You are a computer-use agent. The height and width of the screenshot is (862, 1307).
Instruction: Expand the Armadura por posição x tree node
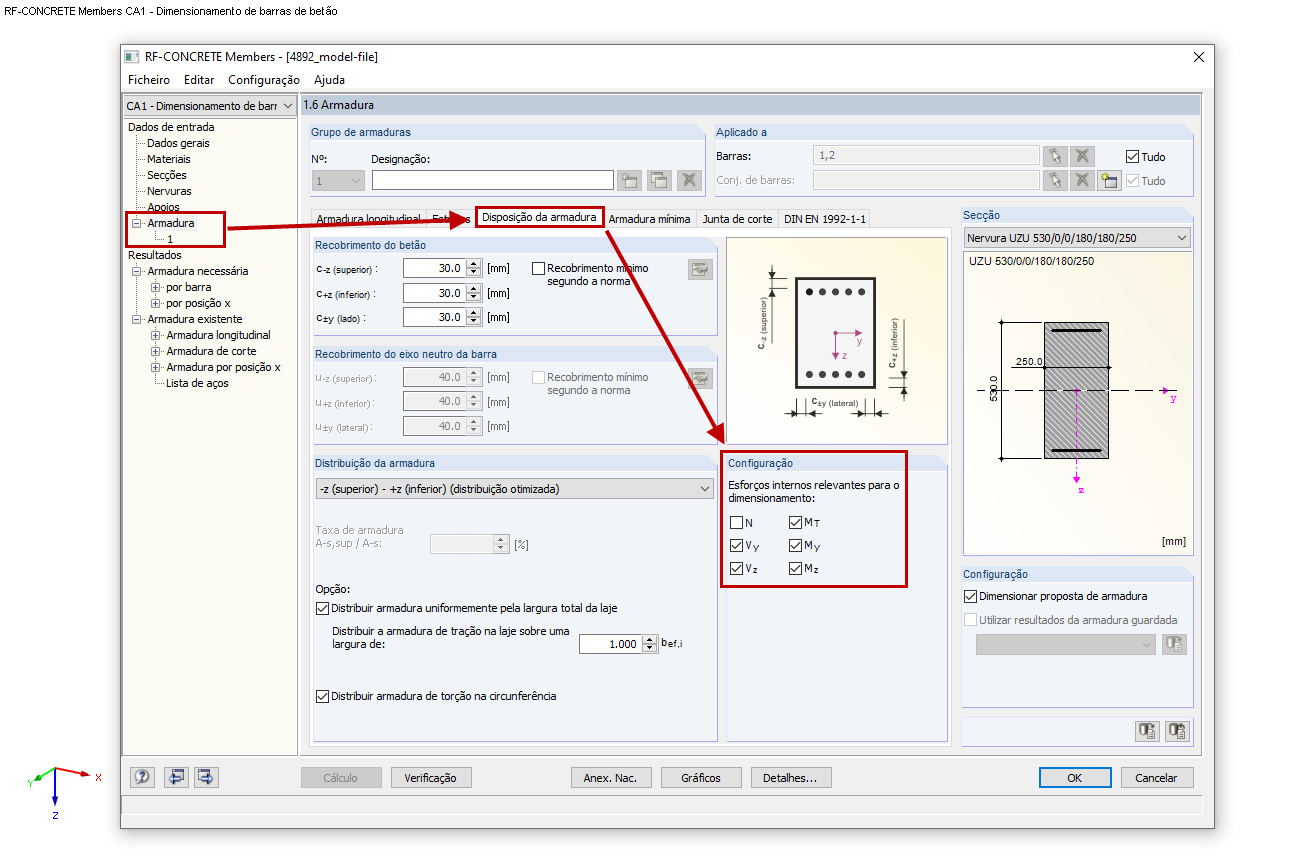coord(156,367)
